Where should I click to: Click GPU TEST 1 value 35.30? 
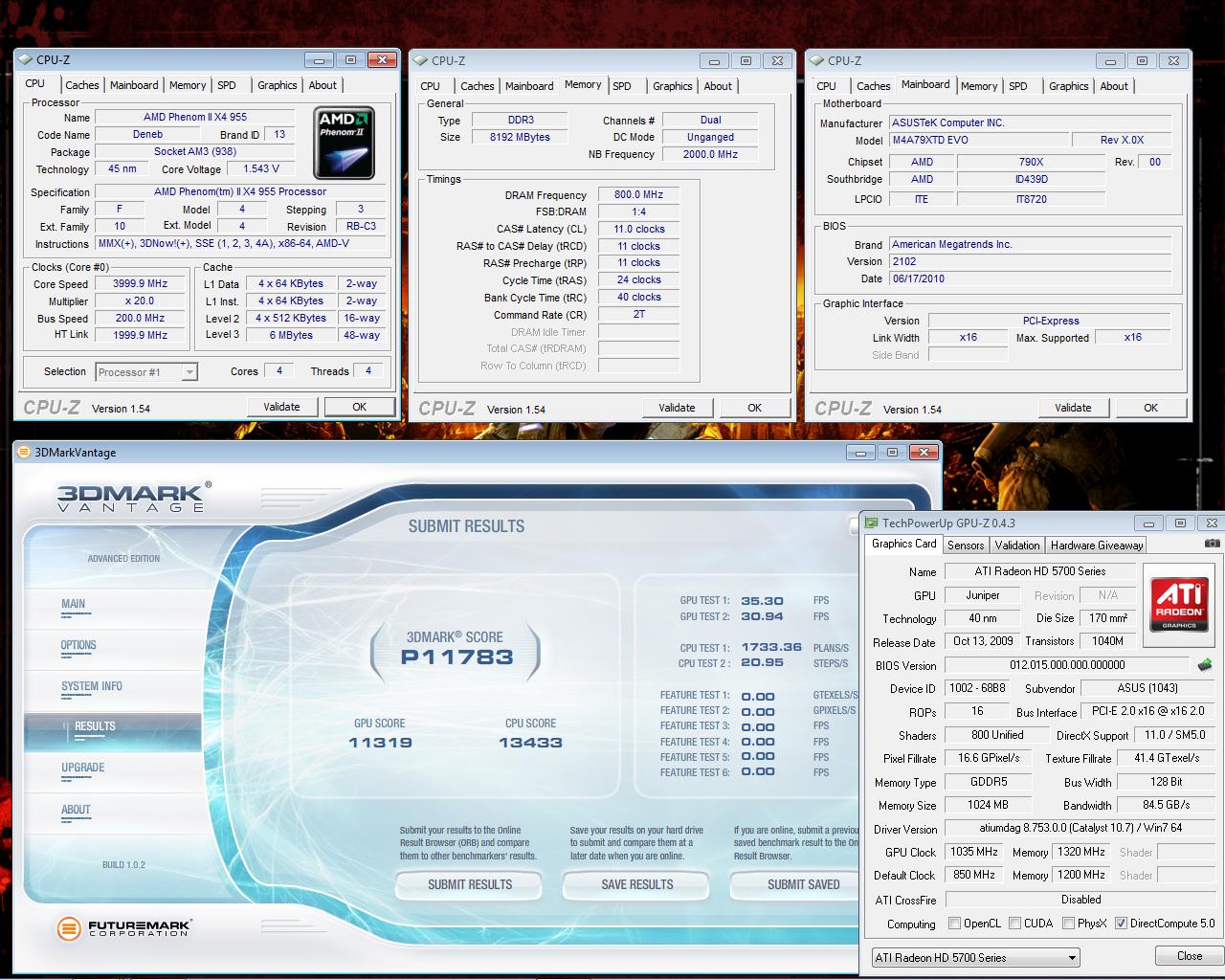[762, 601]
